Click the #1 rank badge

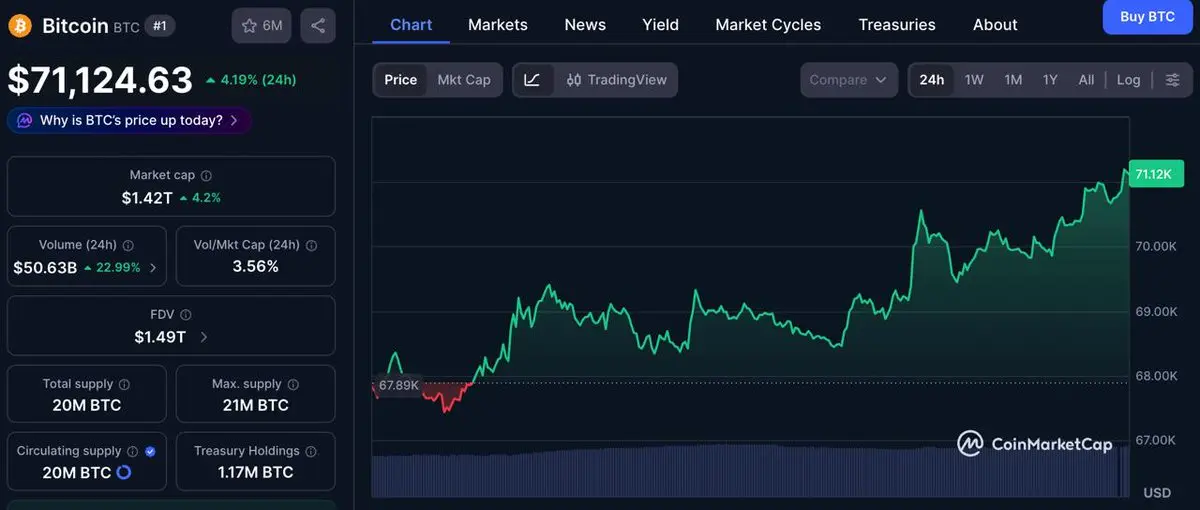(160, 26)
